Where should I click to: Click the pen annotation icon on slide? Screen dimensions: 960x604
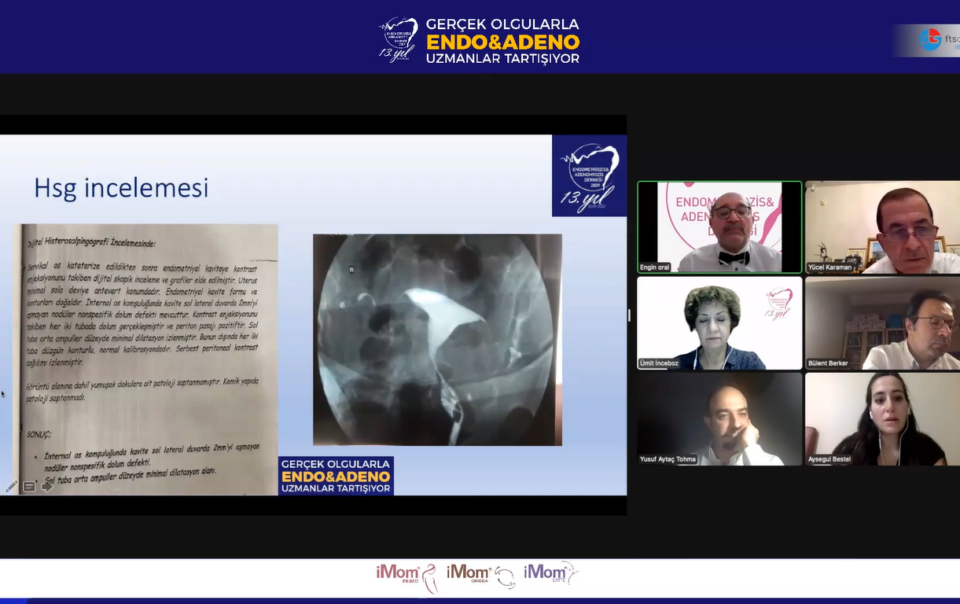(x=11, y=487)
